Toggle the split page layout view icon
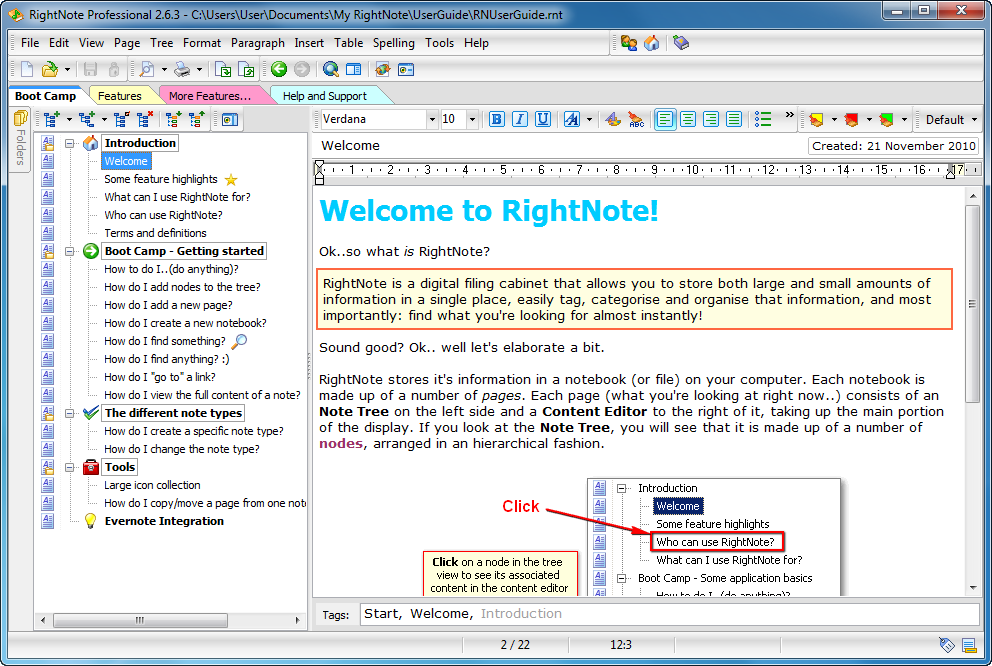The width and height of the screenshot is (992, 666). click(354, 70)
